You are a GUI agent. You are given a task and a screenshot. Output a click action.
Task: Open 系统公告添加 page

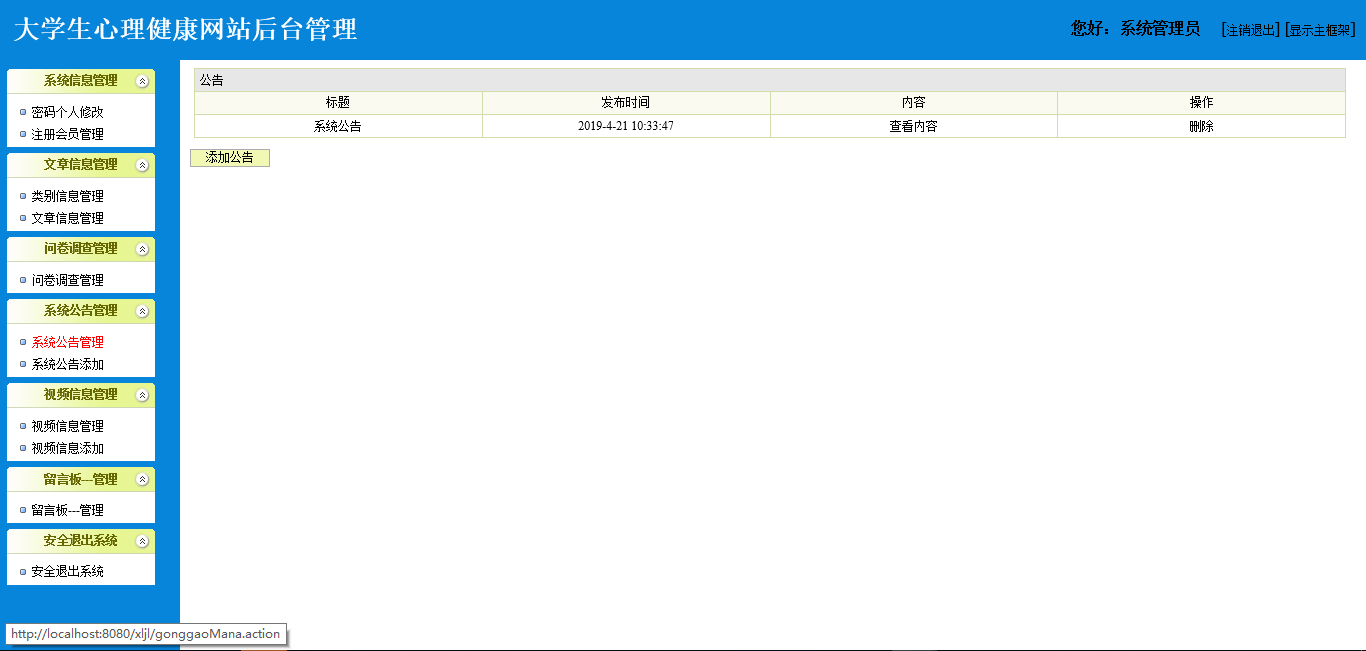coord(67,364)
